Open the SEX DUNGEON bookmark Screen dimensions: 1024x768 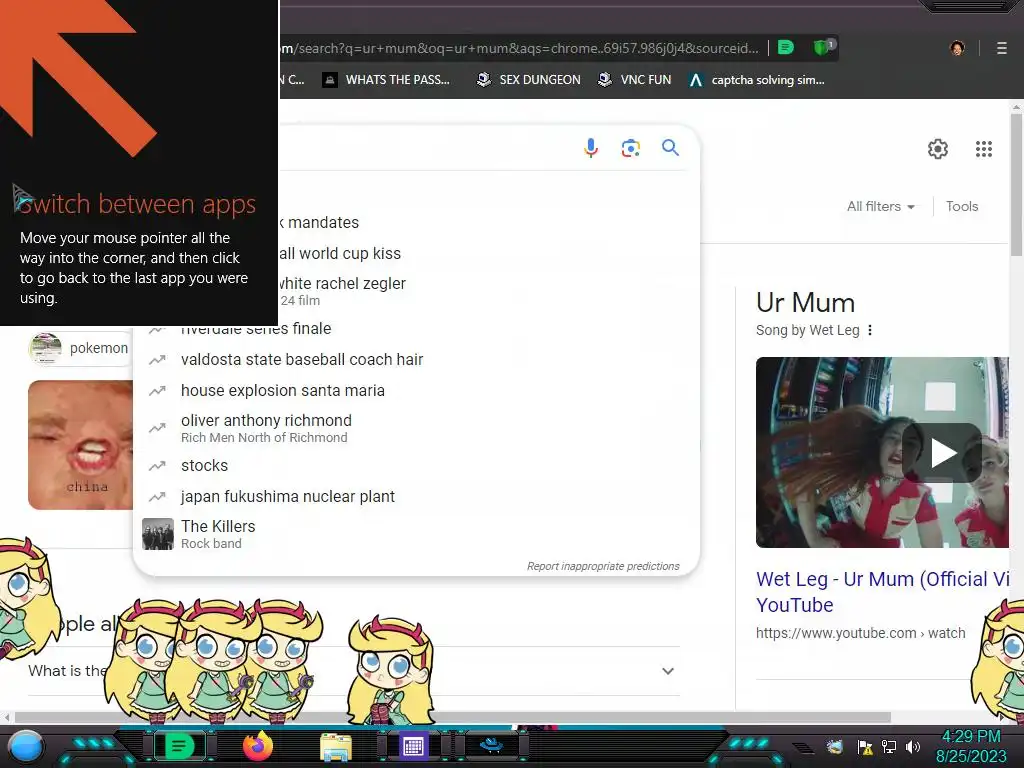click(x=528, y=80)
